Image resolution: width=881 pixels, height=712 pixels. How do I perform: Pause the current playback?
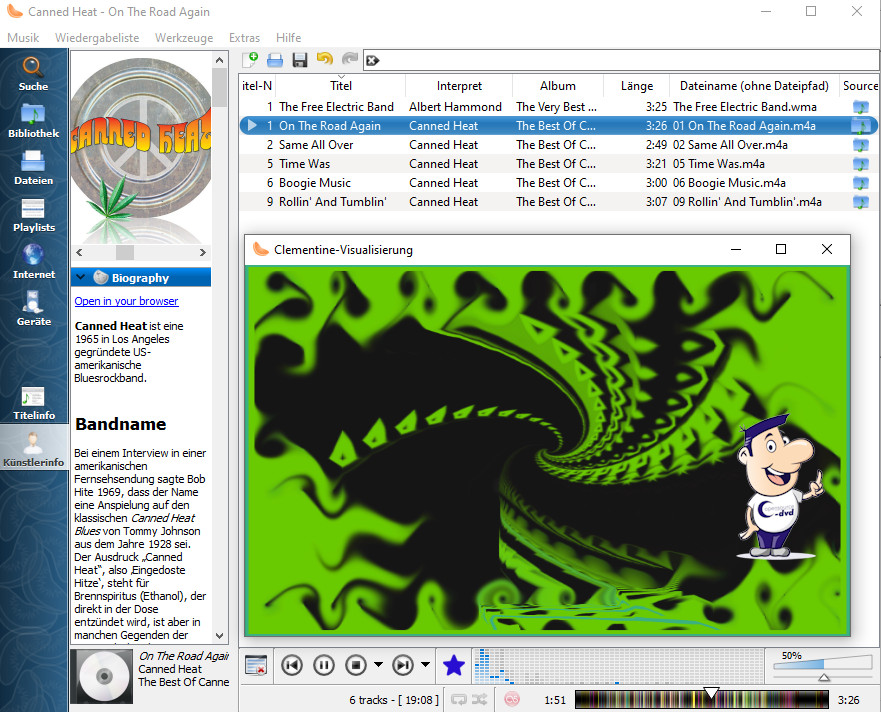(324, 665)
